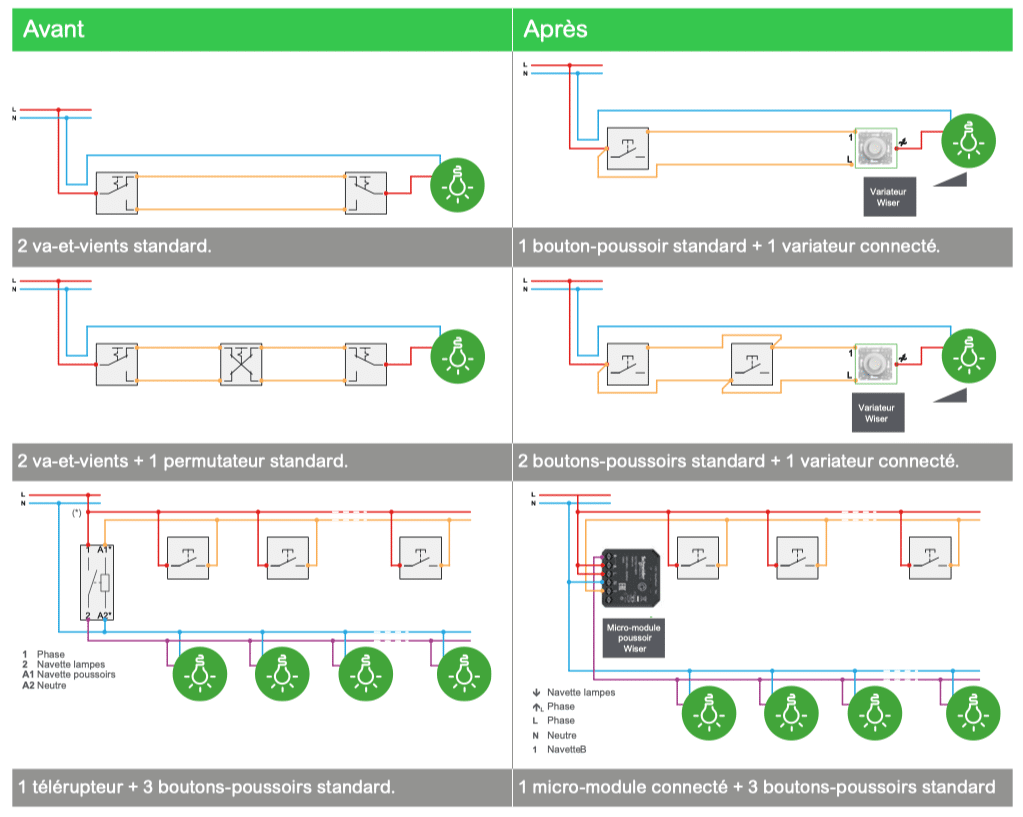Select the Wiser dimmer in the two boutons-poussoirs diagram
Viewport: 1023px width, 817px height.
point(876,363)
